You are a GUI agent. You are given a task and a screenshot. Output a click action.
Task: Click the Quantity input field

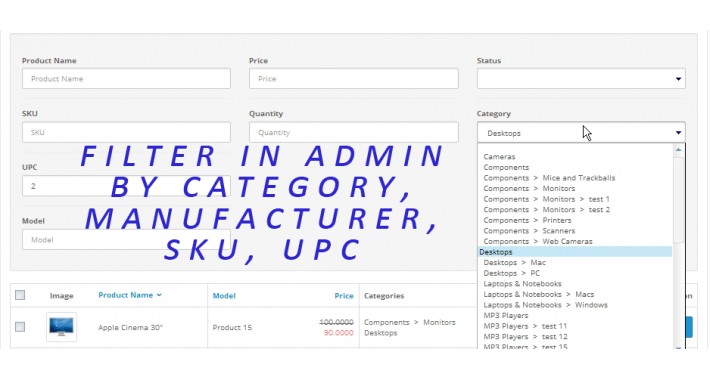[354, 132]
